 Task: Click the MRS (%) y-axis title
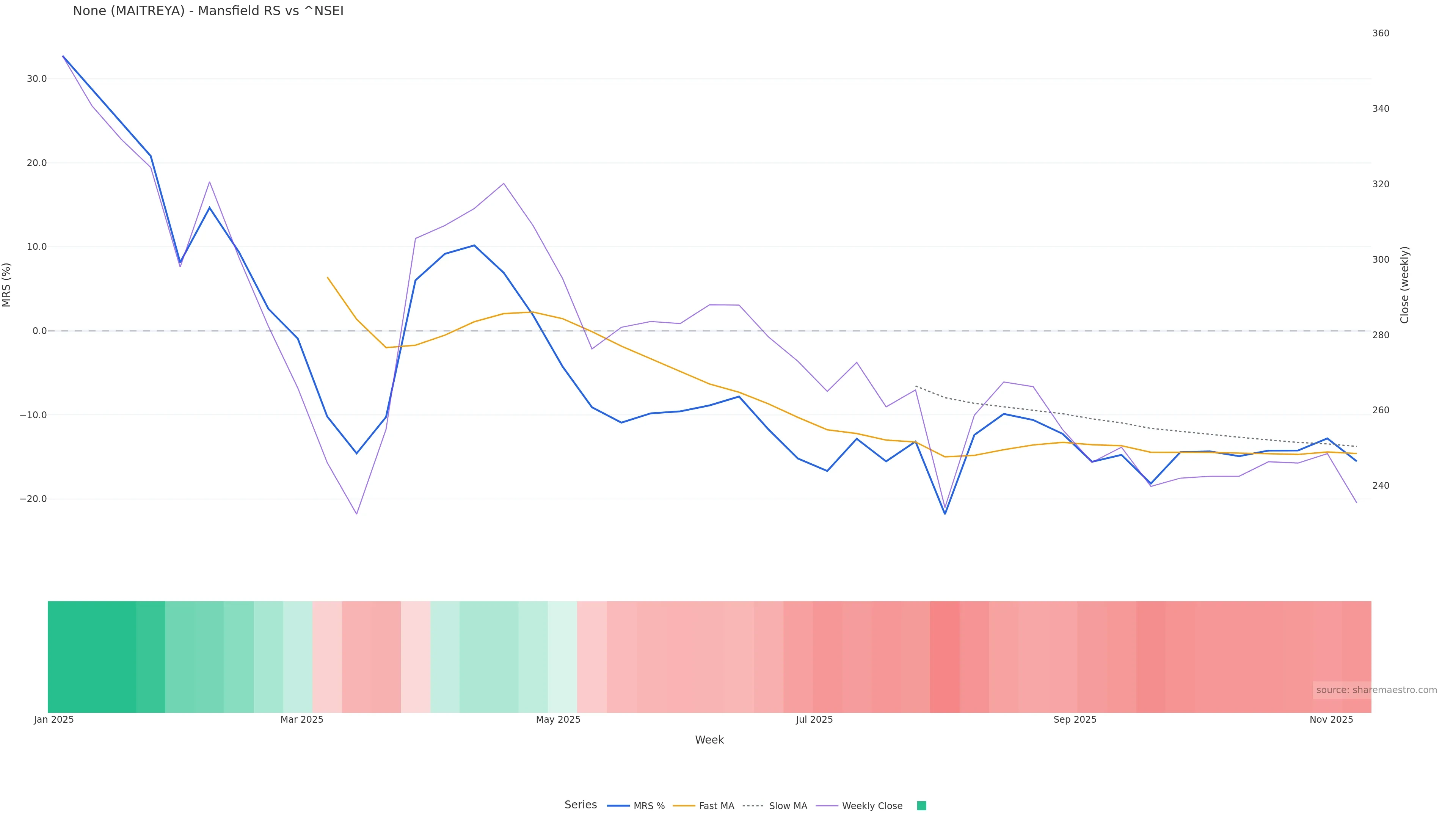point(7,285)
